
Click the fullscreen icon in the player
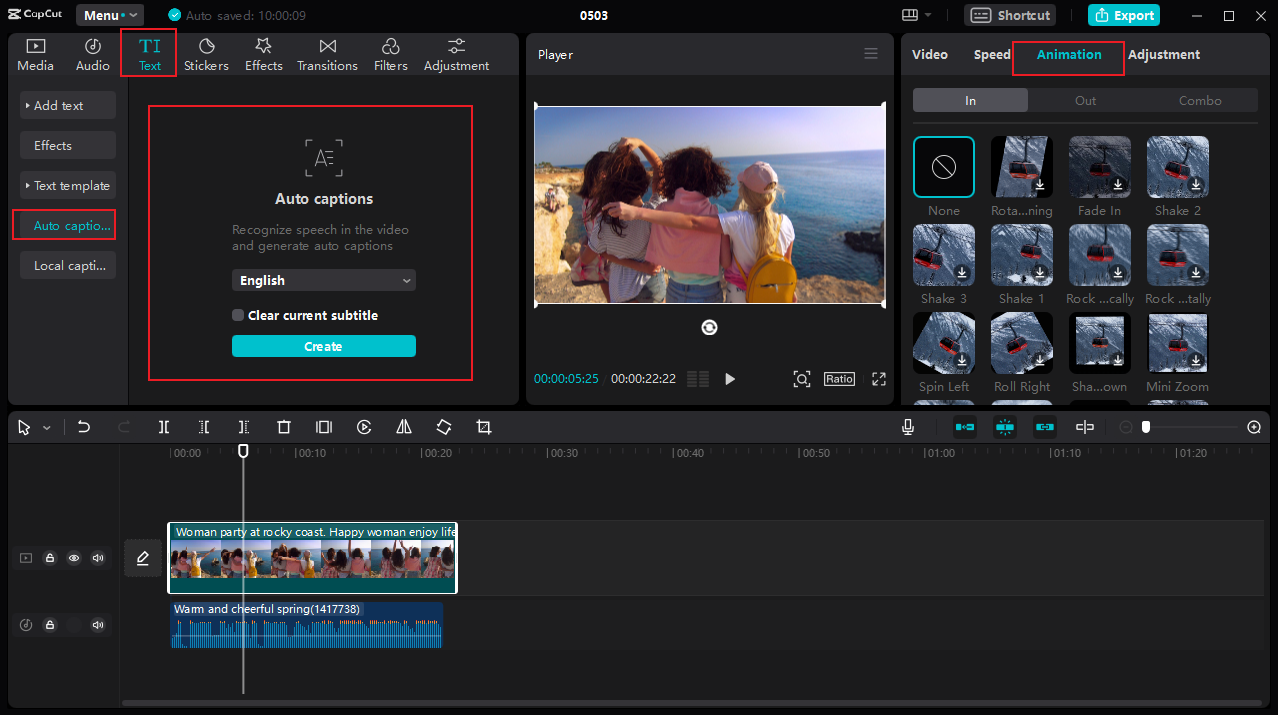[x=879, y=379]
